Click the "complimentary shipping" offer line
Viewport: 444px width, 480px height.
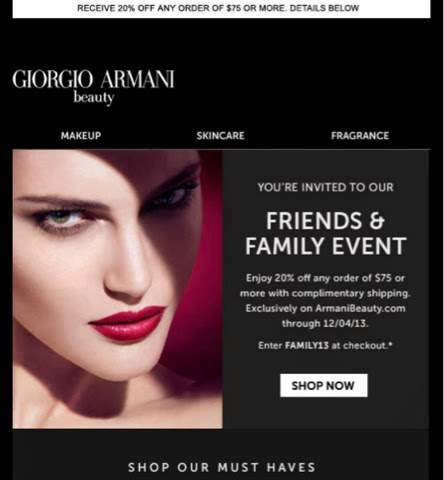[x=351, y=293]
